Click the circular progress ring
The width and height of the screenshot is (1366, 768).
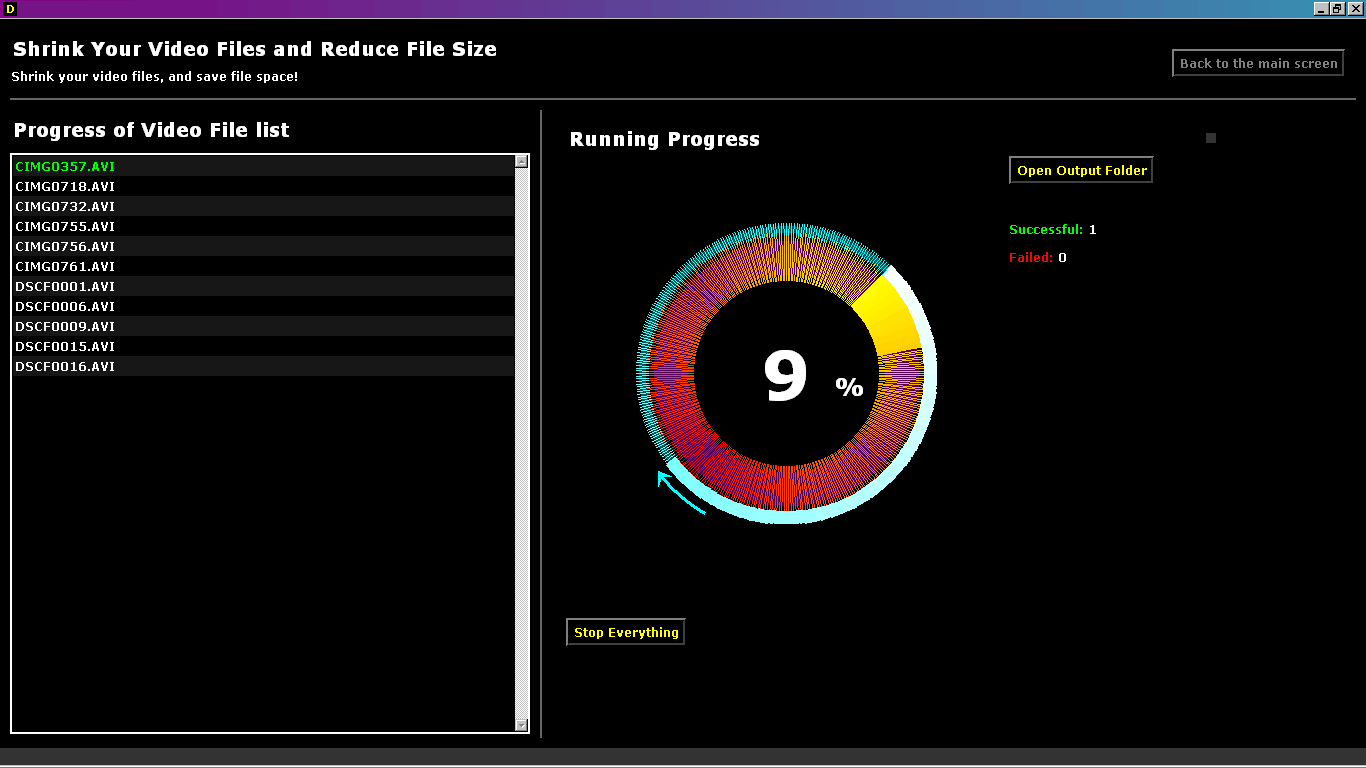(x=787, y=373)
